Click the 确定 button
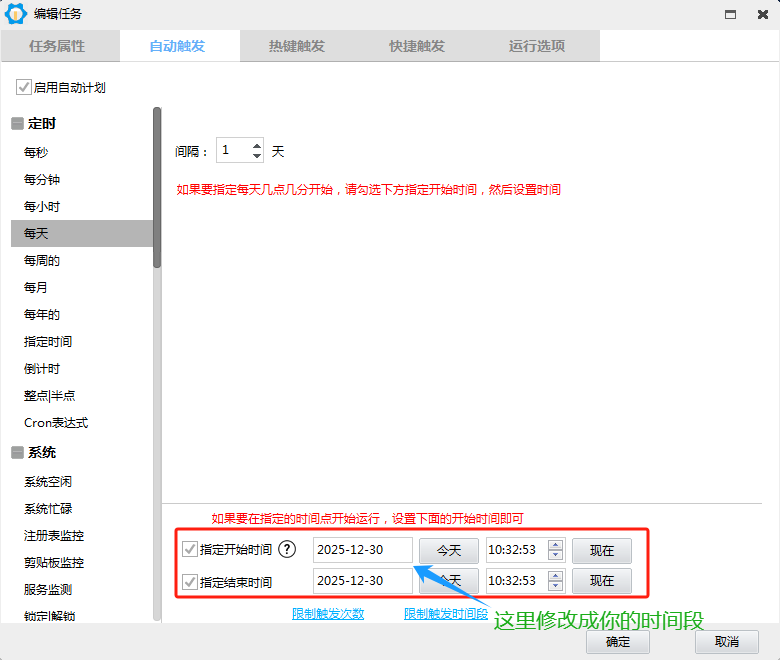780x660 pixels. coord(618,642)
